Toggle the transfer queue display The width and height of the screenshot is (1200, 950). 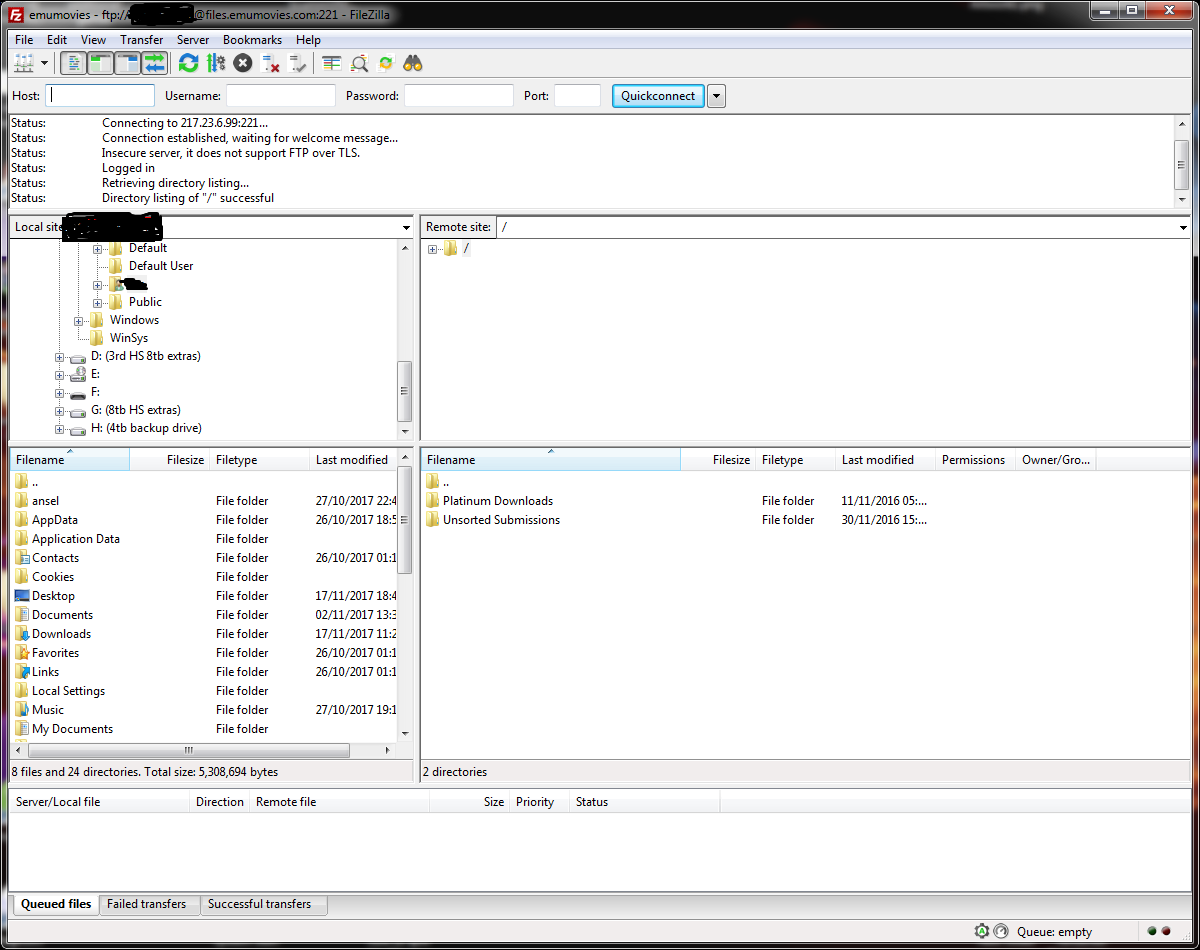154,64
